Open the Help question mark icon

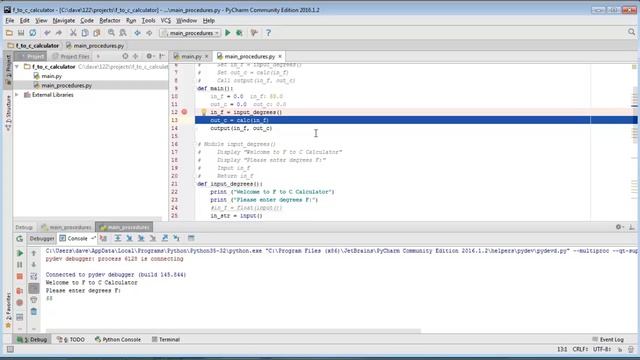268,33
